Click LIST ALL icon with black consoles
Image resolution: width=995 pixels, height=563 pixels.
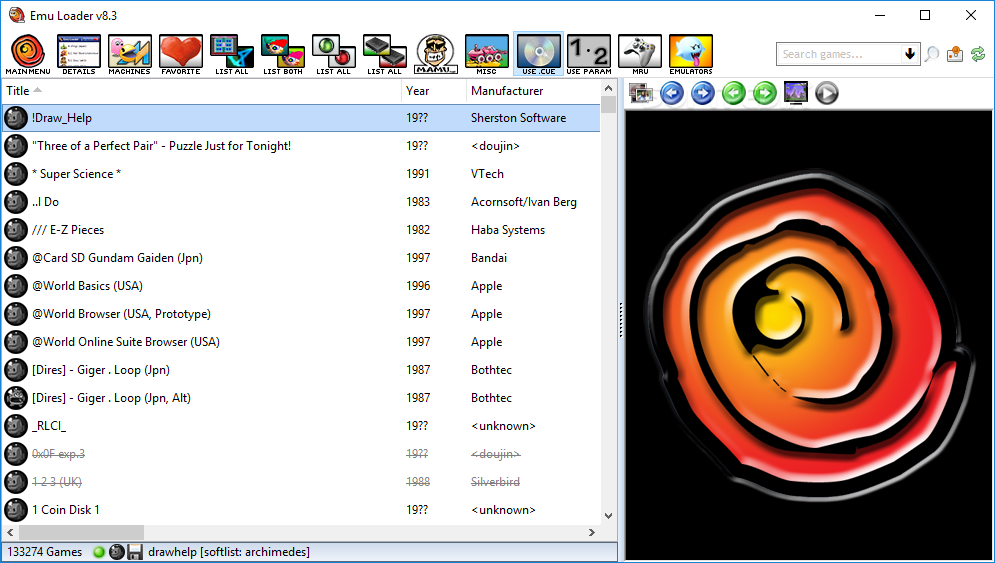pyautogui.click(x=385, y=54)
